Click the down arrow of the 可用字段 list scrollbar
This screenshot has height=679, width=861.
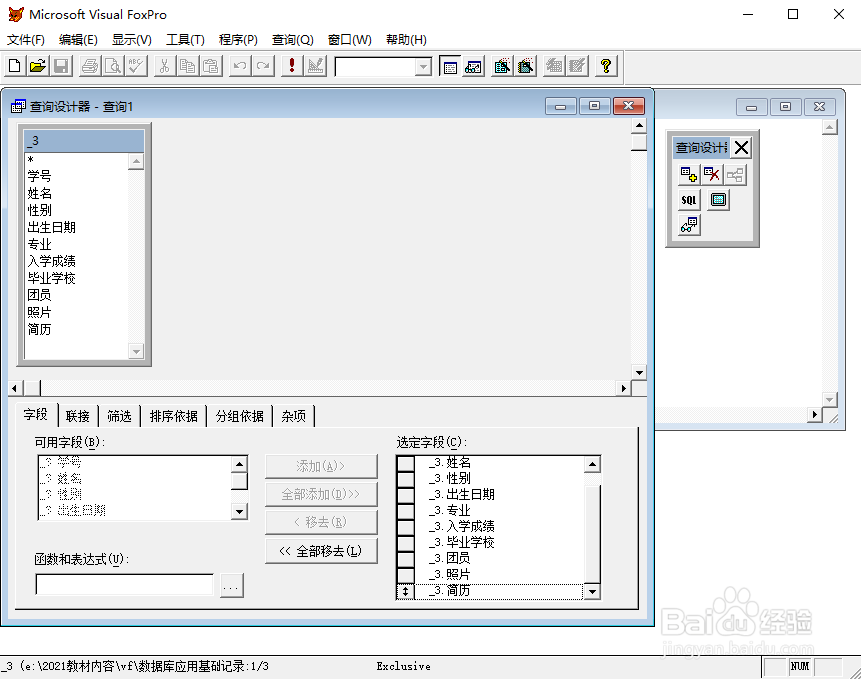[239, 512]
